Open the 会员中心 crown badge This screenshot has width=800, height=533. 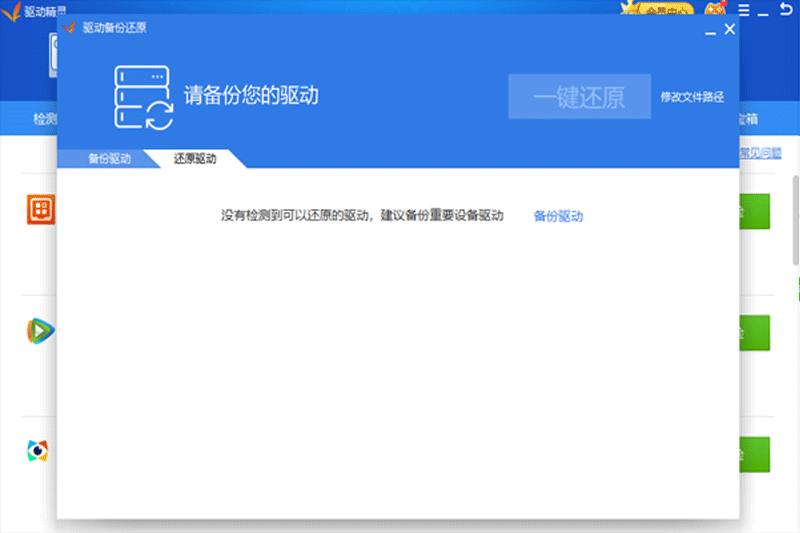(x=661, y=9)
